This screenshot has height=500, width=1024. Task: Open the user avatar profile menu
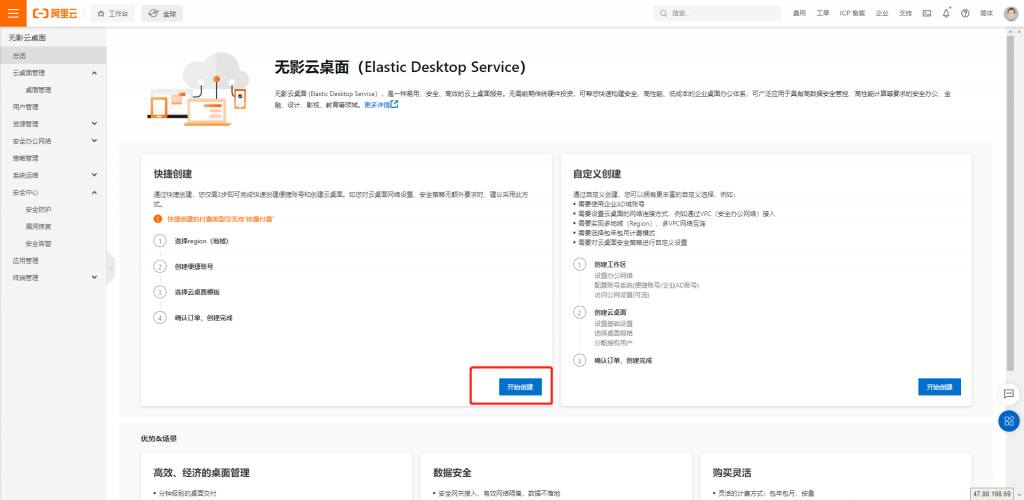pyautogui.click(x=1010, y=13)
